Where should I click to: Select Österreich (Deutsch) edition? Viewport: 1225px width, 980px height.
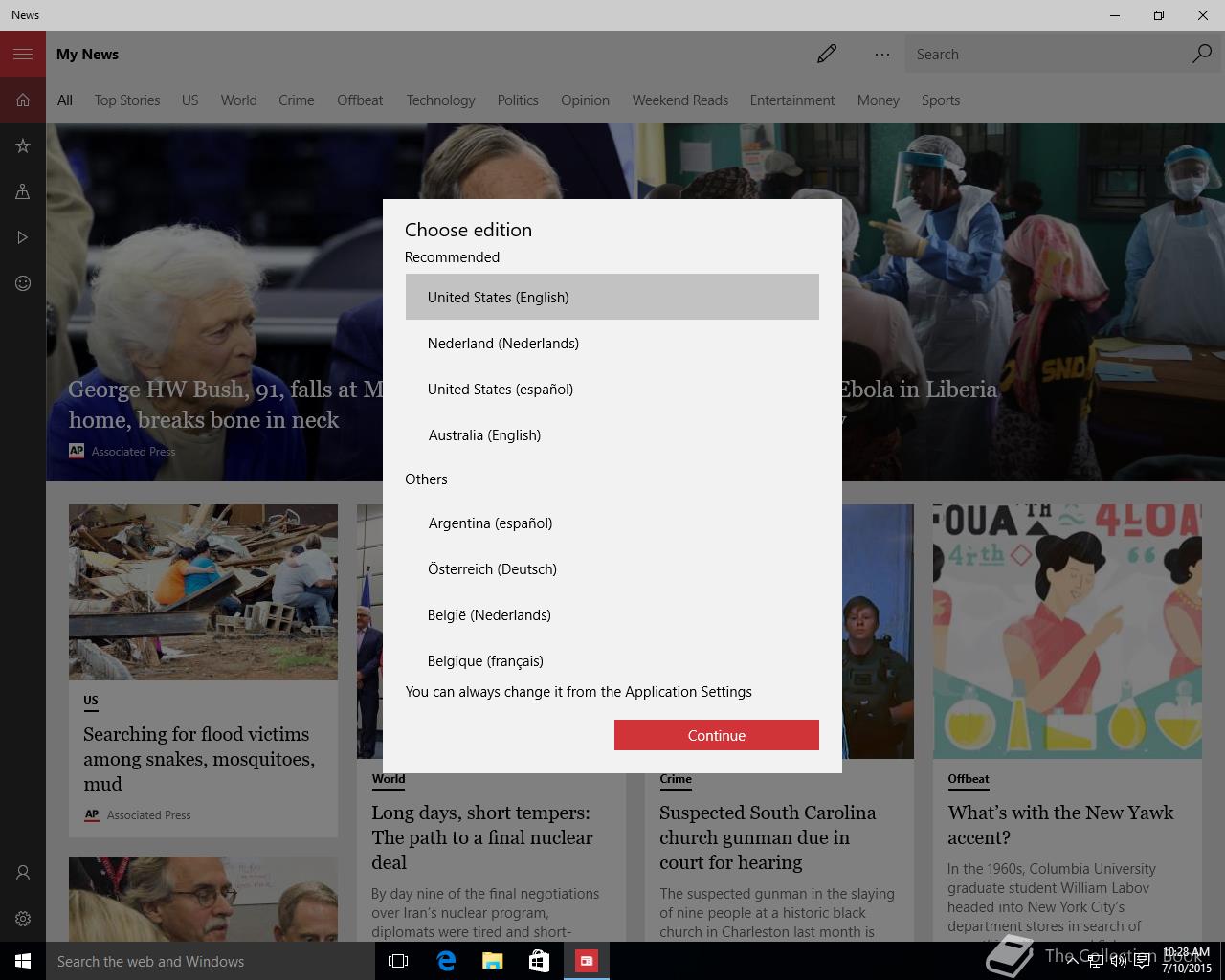click(x=612, y=568)
